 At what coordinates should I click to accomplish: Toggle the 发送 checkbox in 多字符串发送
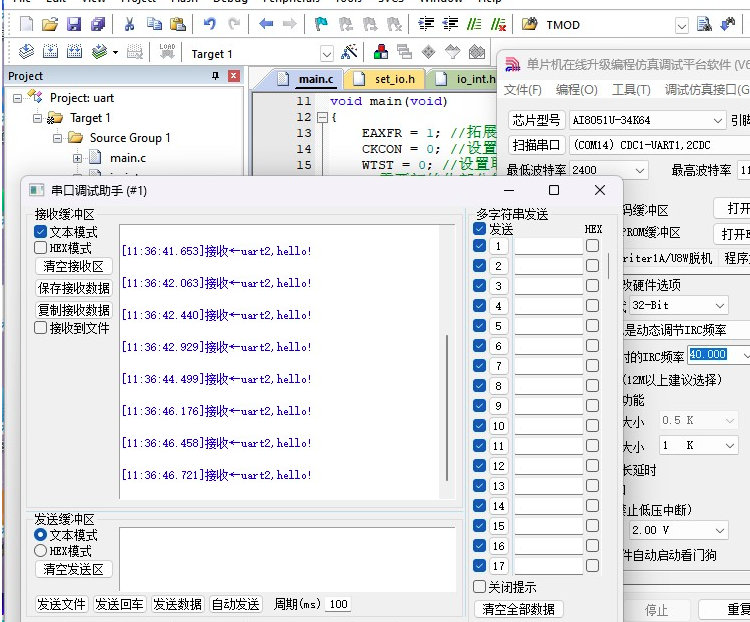[x=479, y=229]
